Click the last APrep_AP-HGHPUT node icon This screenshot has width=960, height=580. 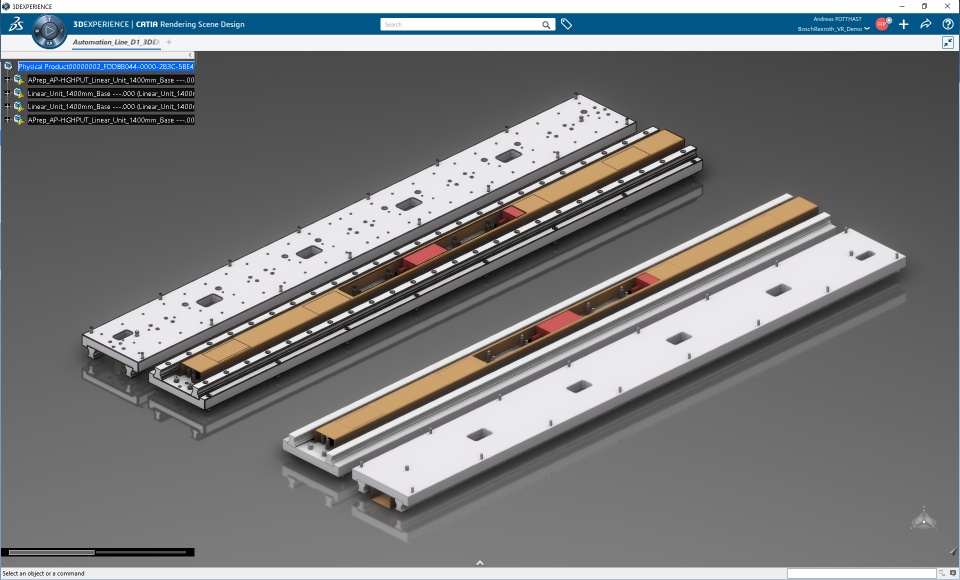point(18,120)
